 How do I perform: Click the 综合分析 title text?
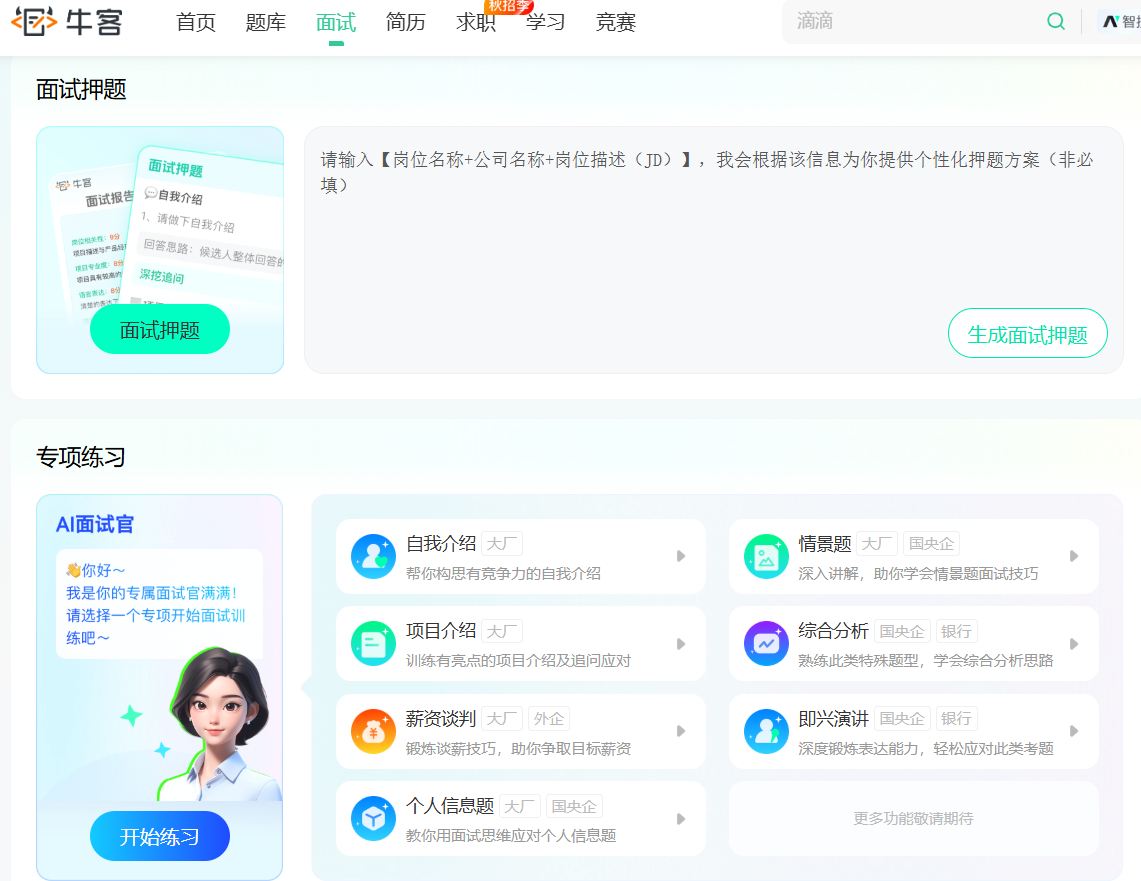[833, 631]
